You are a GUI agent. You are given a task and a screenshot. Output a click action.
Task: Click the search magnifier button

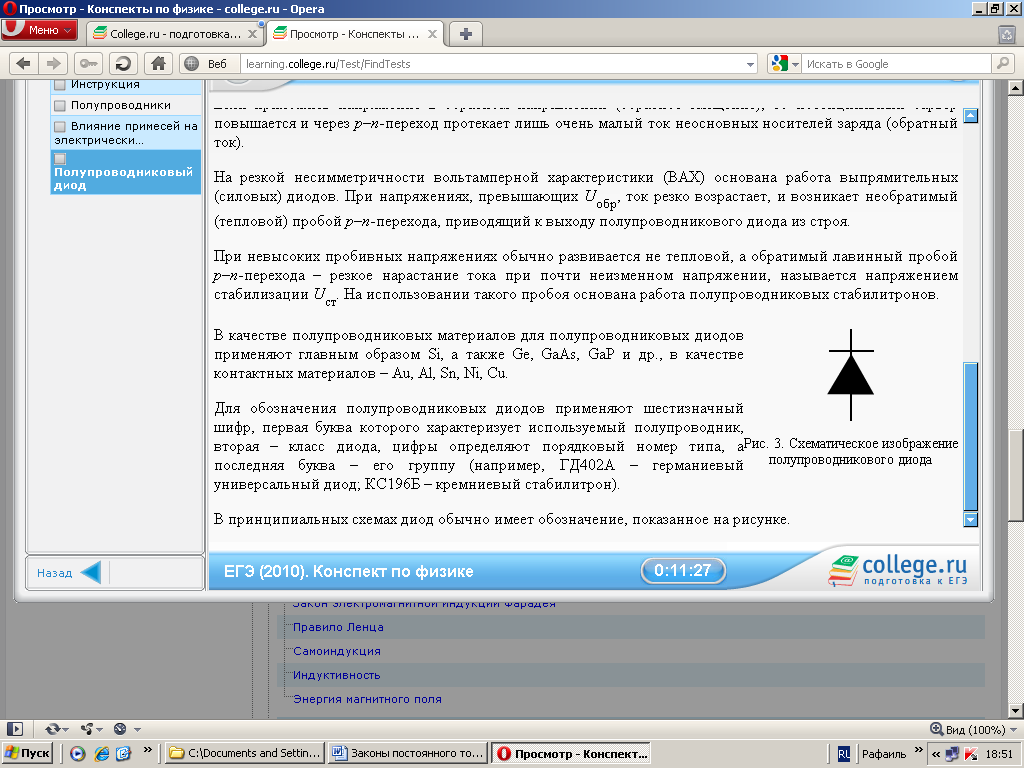(1002, 63)
